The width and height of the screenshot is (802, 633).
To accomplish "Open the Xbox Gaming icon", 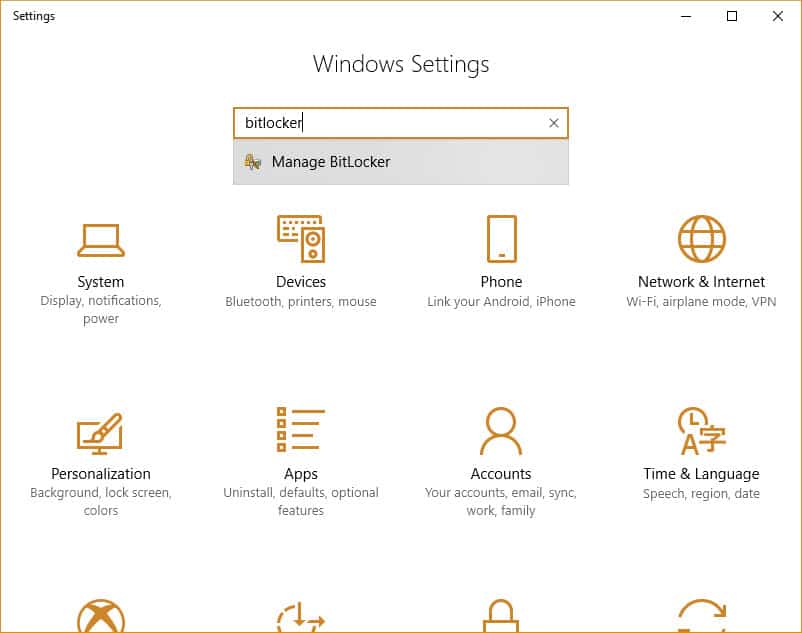I will pos(101,616).
